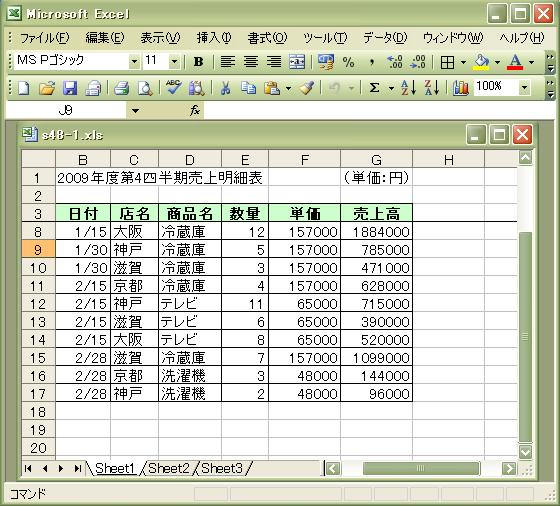The width and height of the screenshot is (560, 506).
Task: Open the zoom 100% dropdown
Action: click(524, 87)
